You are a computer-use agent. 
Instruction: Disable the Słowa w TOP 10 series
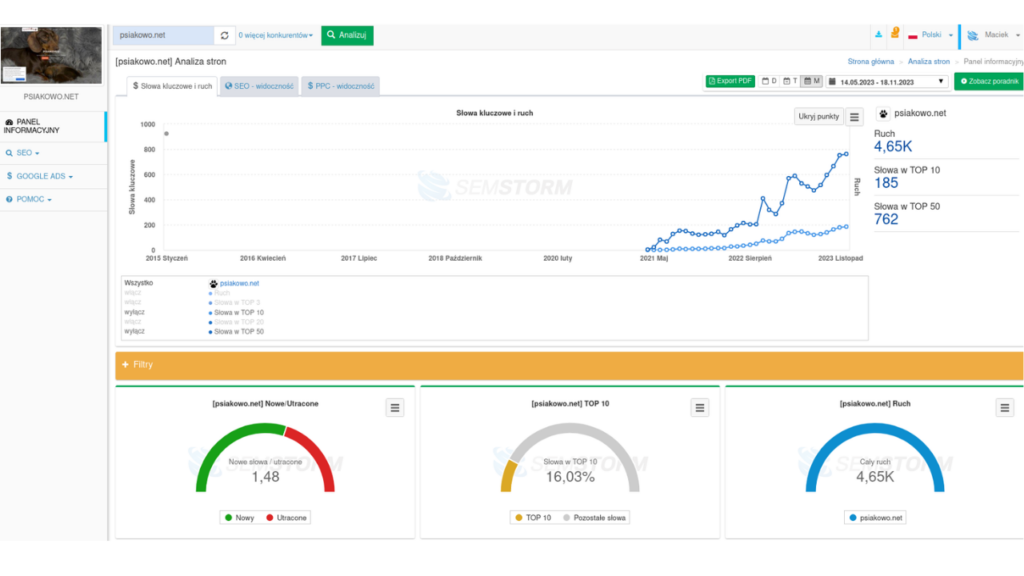click(135, 312)
